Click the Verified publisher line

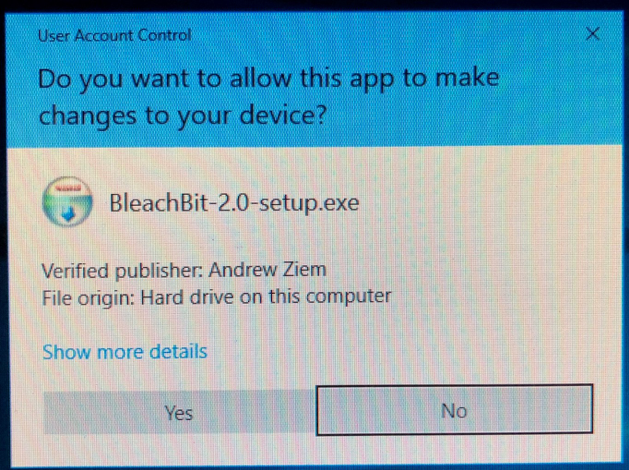[x=184, y=270]
